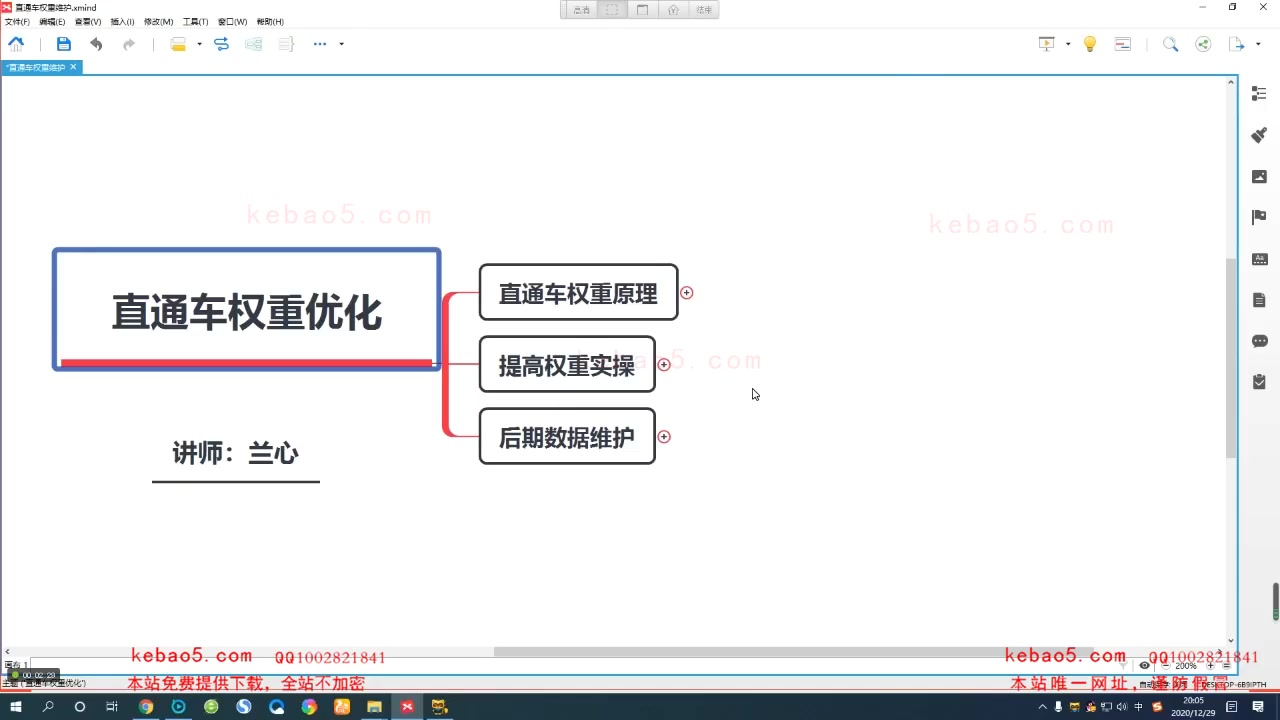Open the Task Info panel

coord(1259,382)
